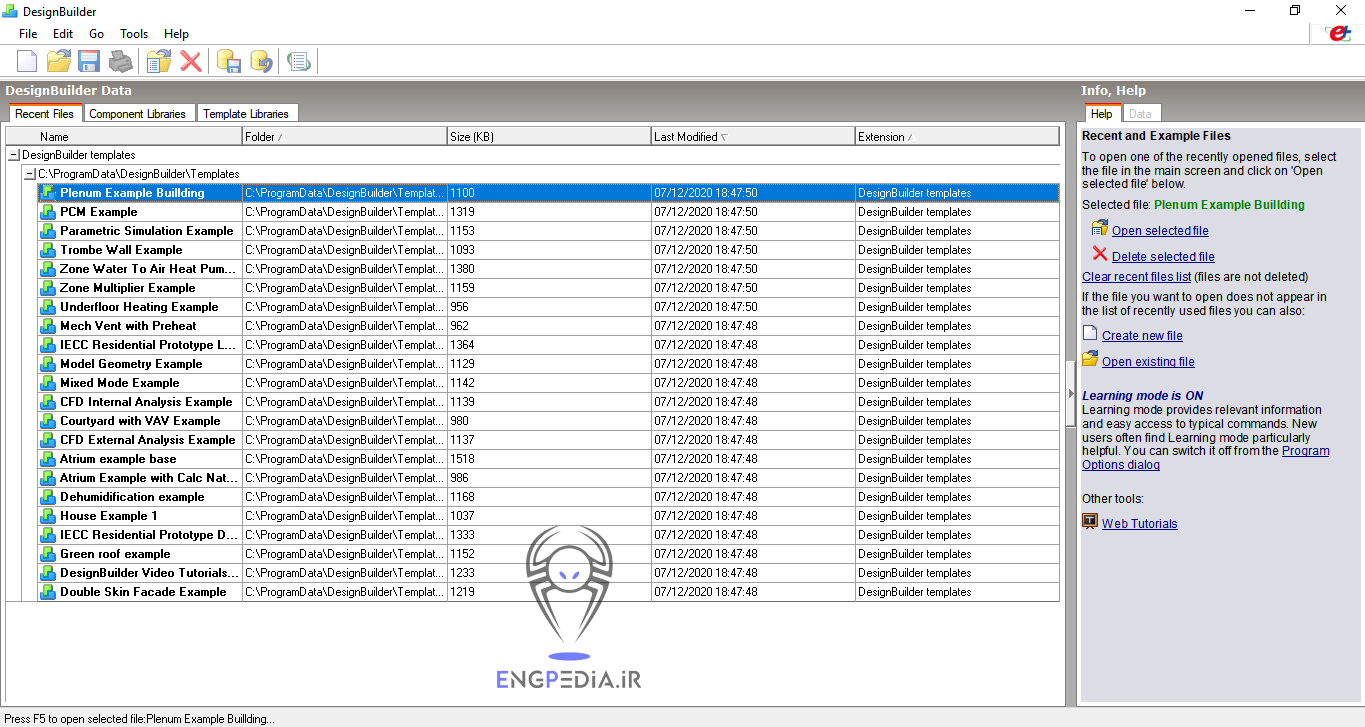Image resolution: width=1365 pixels, height=727 pixels.
Task: Create a new file using the toolbar icon
Action: click(x=27, y=61)
